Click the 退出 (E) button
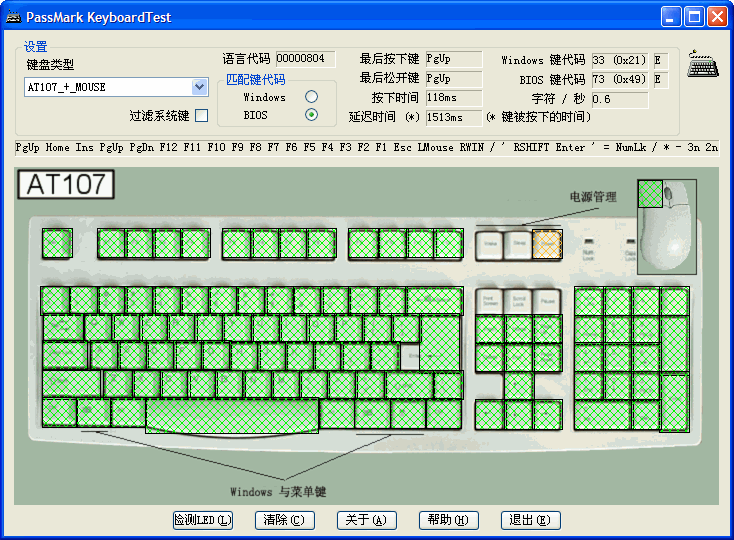734x540 pixels. (530, 520)
